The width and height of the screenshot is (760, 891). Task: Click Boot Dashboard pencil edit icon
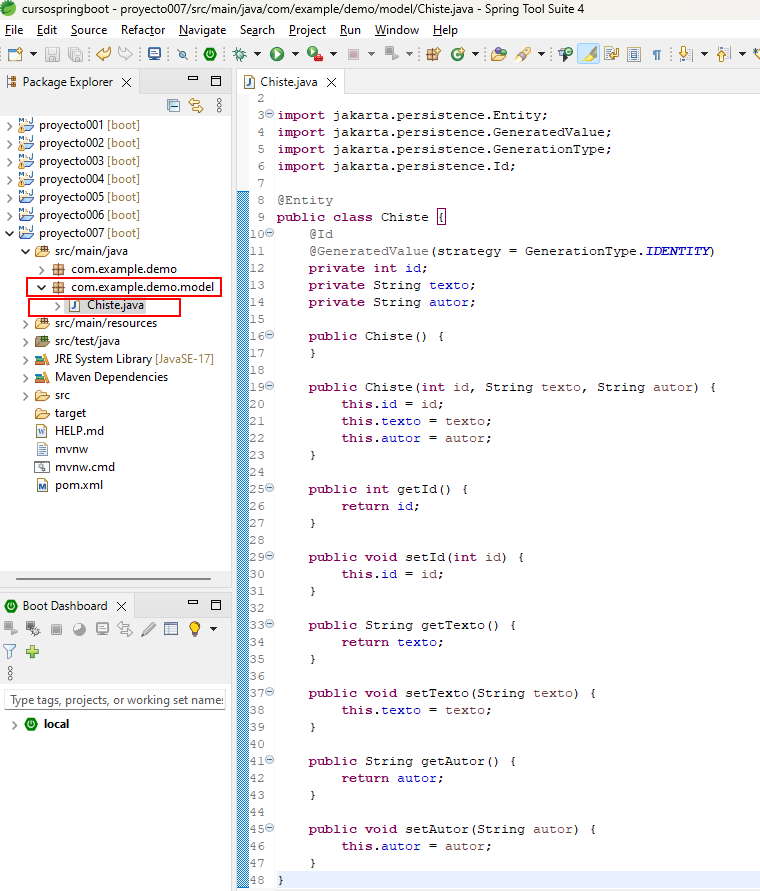(148, 629)
